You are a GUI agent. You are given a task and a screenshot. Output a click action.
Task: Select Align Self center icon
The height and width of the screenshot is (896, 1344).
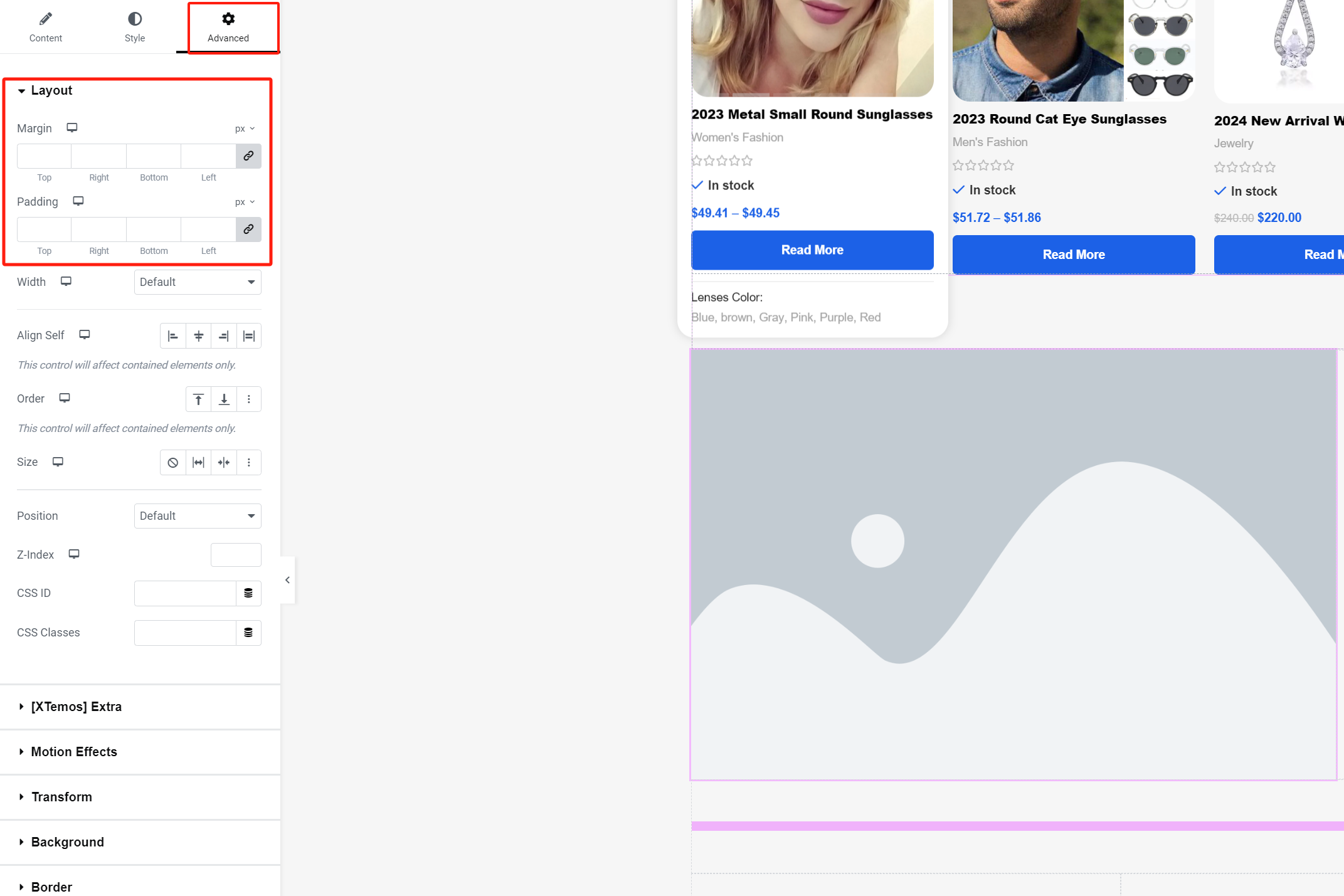(198, 336)
